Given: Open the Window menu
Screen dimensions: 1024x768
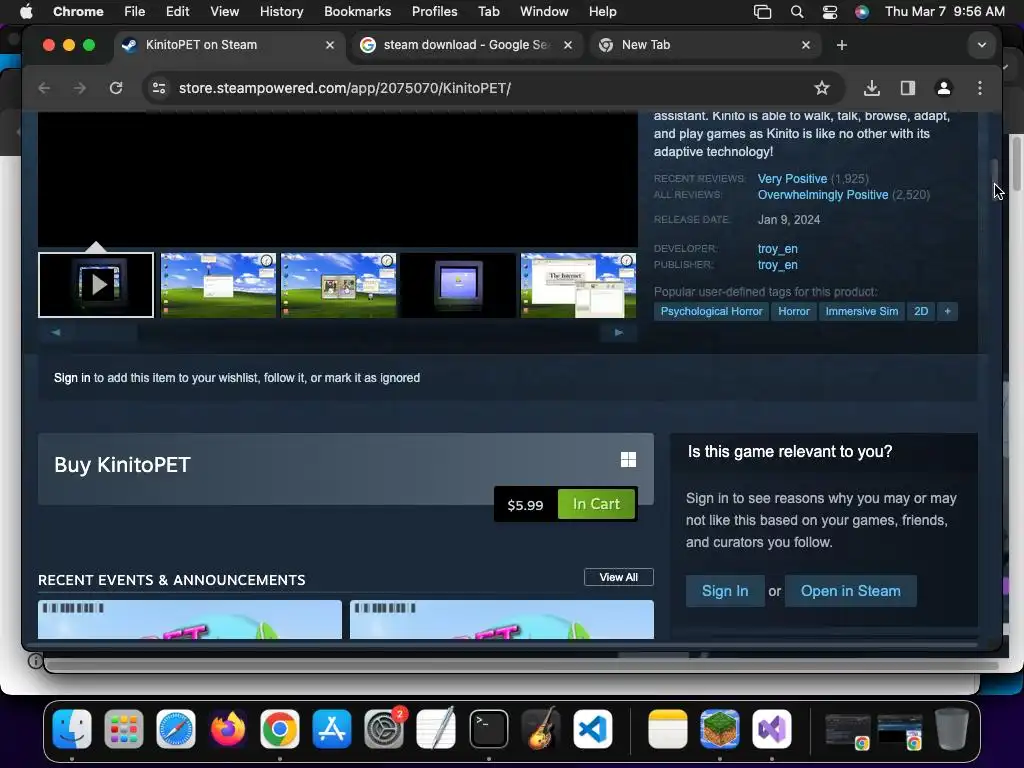Looking at the screenshot, I should point(544,11).
